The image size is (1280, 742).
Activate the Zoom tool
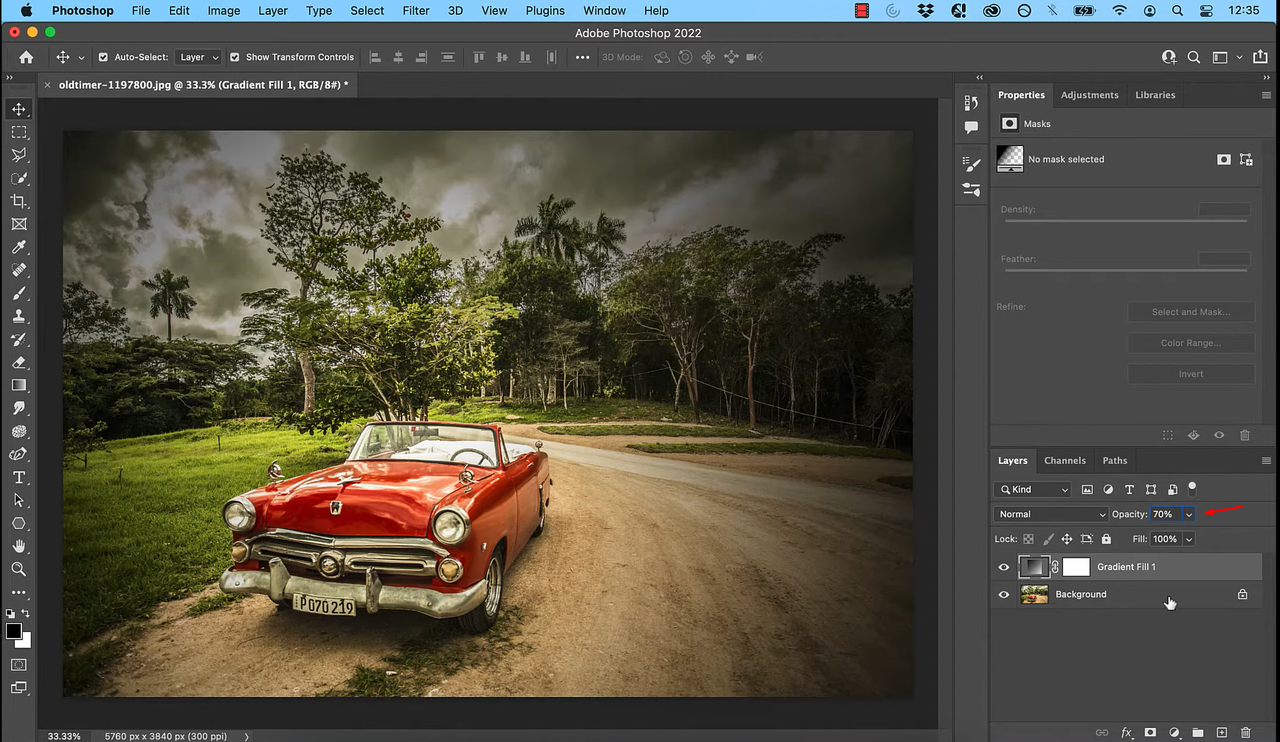(18, 569)
